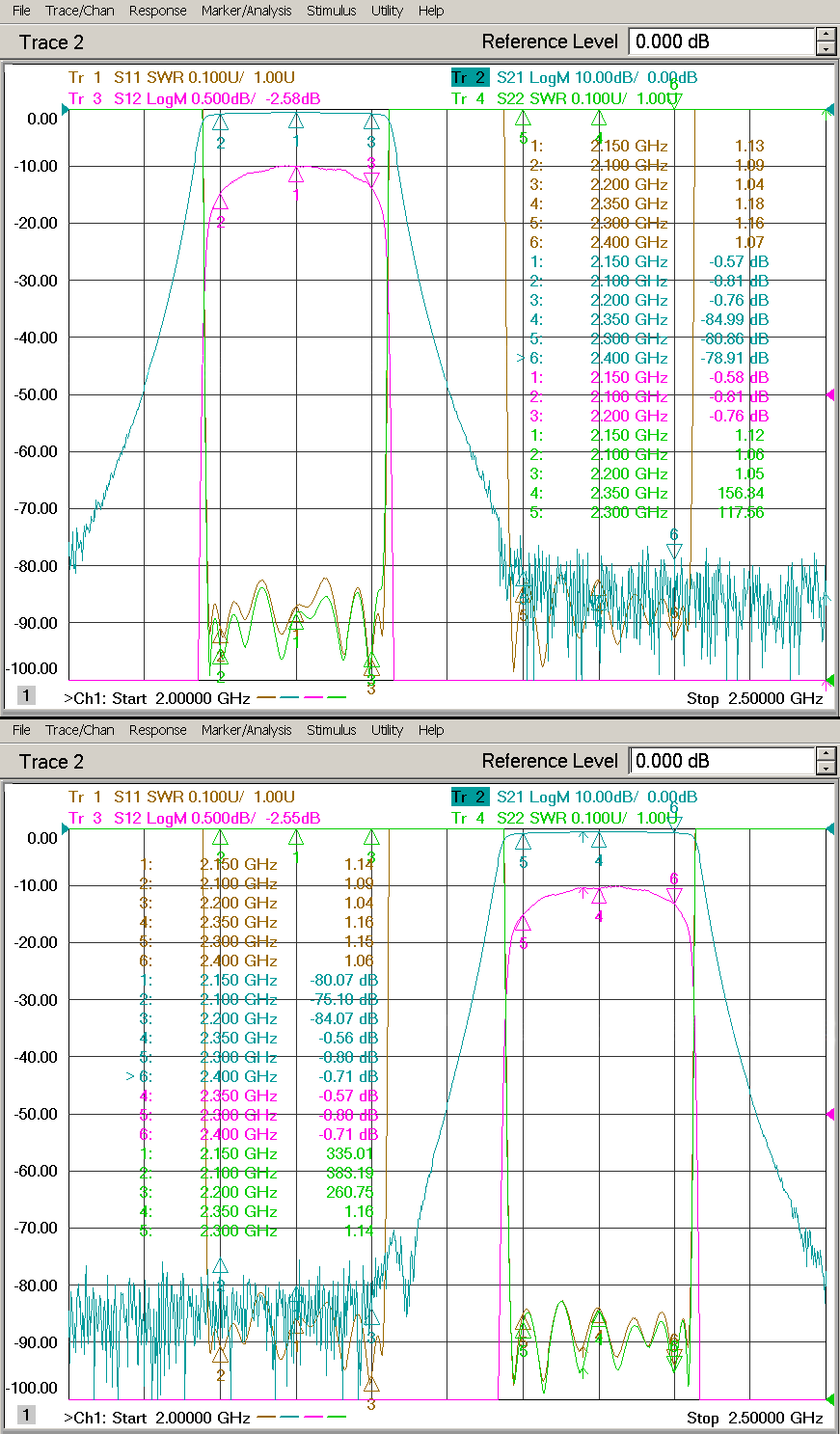Screen dimensions: 840x1434
Task: Click Stop 2.50000 GHz label in top window
Action: point(754,698)
